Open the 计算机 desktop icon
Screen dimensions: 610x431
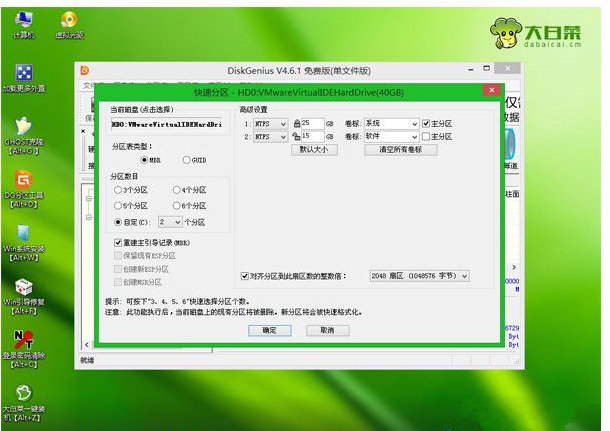(24, 25)
